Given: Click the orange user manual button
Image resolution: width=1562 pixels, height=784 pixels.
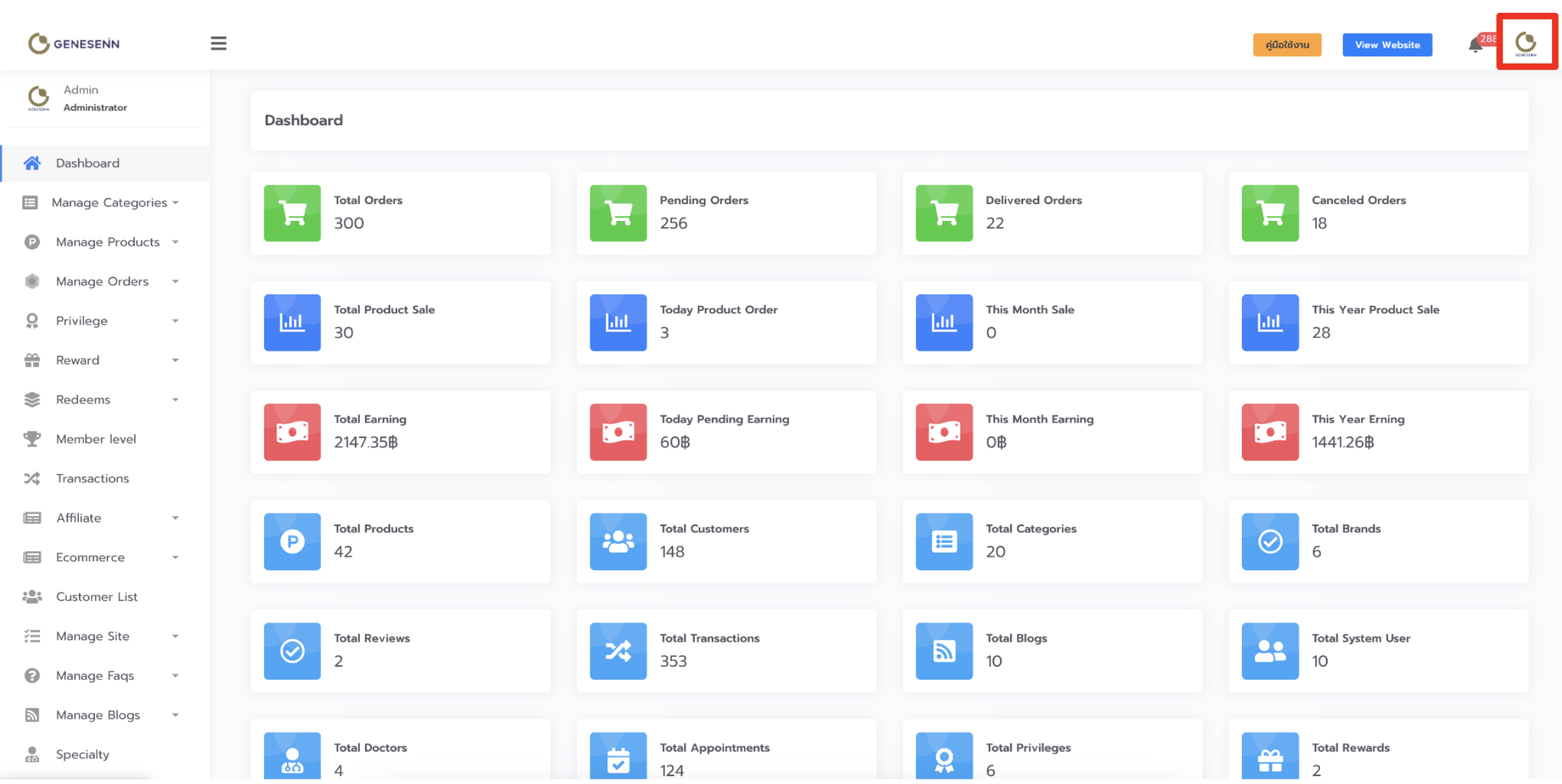Looking at the screenshot, I should click(x=1286, y=45).
